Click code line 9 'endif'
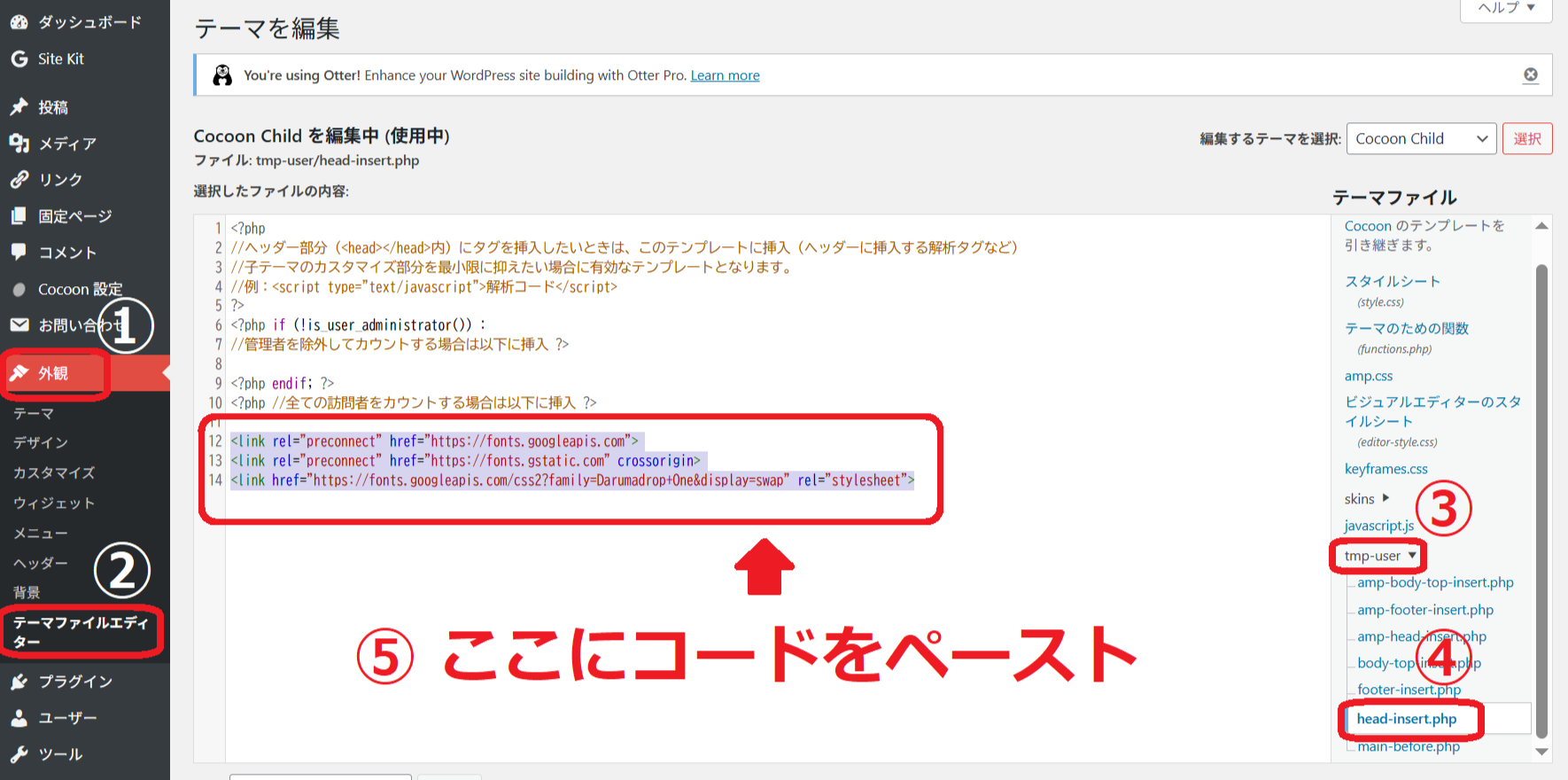 point(291,384)
